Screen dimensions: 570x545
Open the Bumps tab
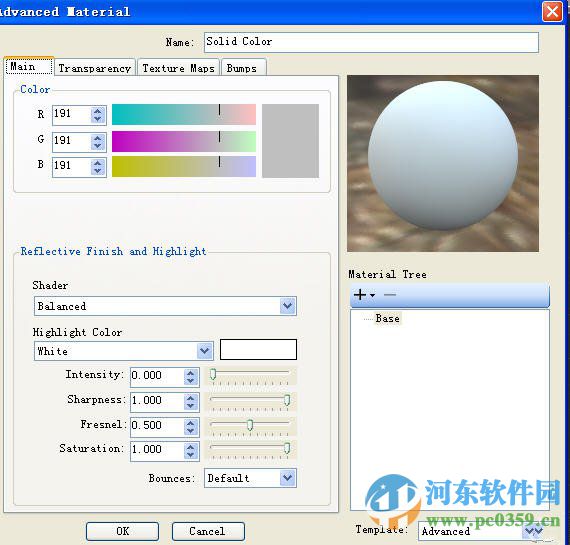(x=243, y=68)
